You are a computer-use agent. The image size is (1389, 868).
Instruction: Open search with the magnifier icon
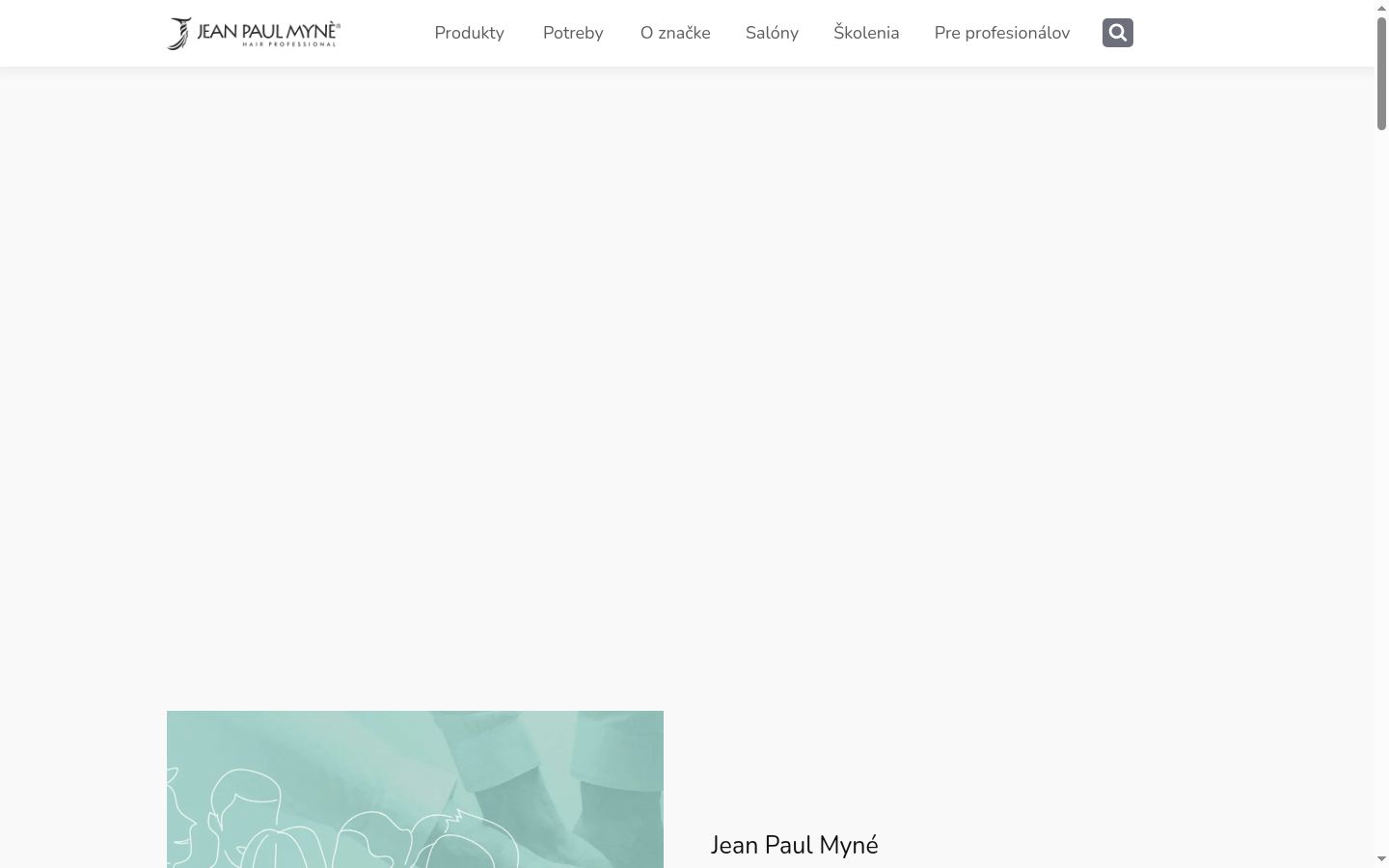coord(1117,33)
